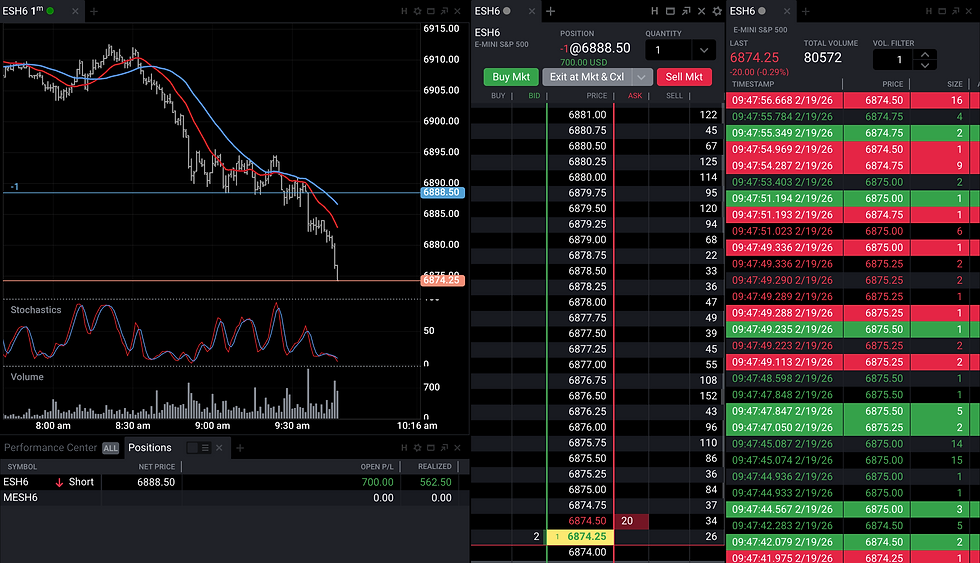Click the 6888.50 position price label on chart
Screen dimensions: 980x563
[x=442, y=192]
